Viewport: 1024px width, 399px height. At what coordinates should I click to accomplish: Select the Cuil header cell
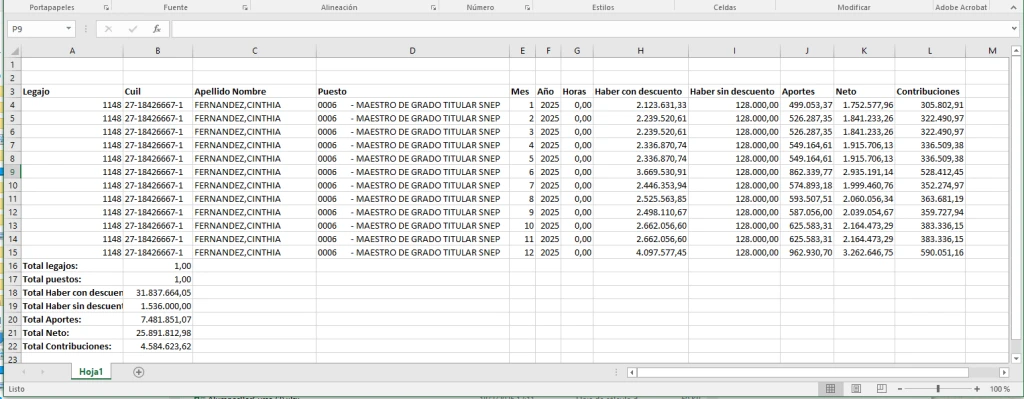[157, 91]
